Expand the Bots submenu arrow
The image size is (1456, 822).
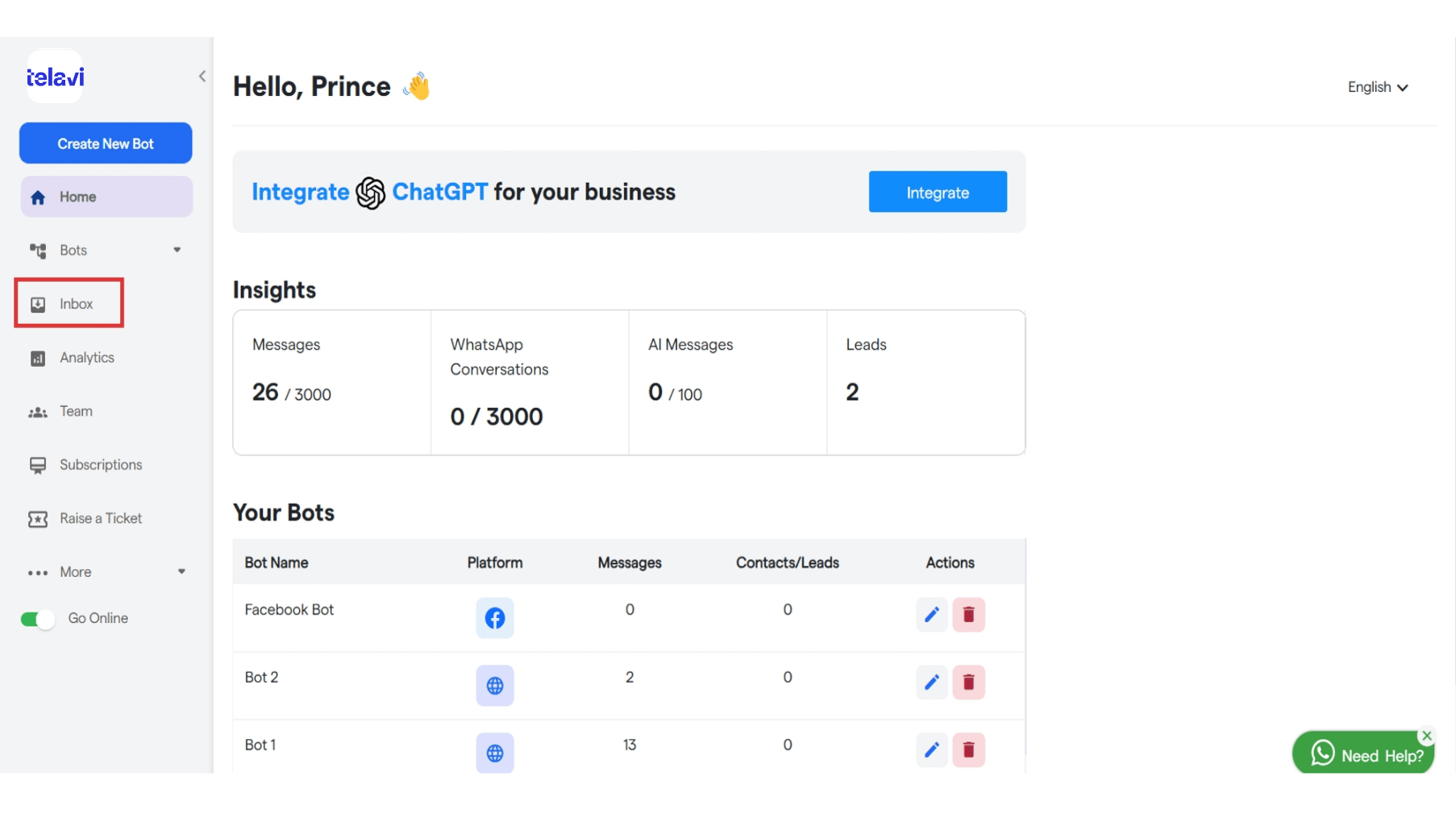pyautogui.click(x=177, y=250)
